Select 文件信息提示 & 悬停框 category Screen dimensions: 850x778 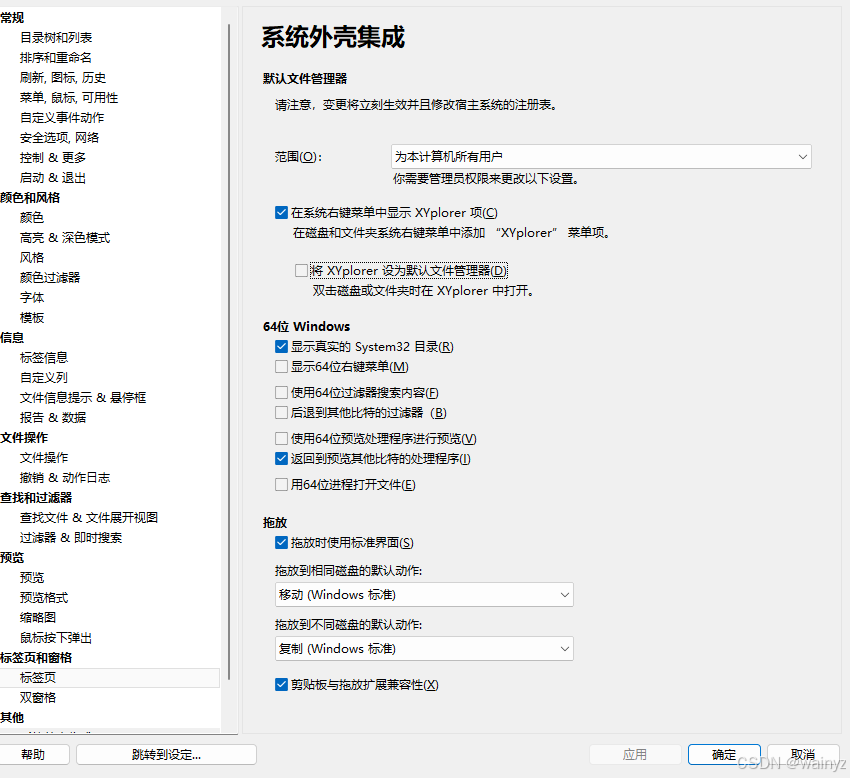pos(83,398)
